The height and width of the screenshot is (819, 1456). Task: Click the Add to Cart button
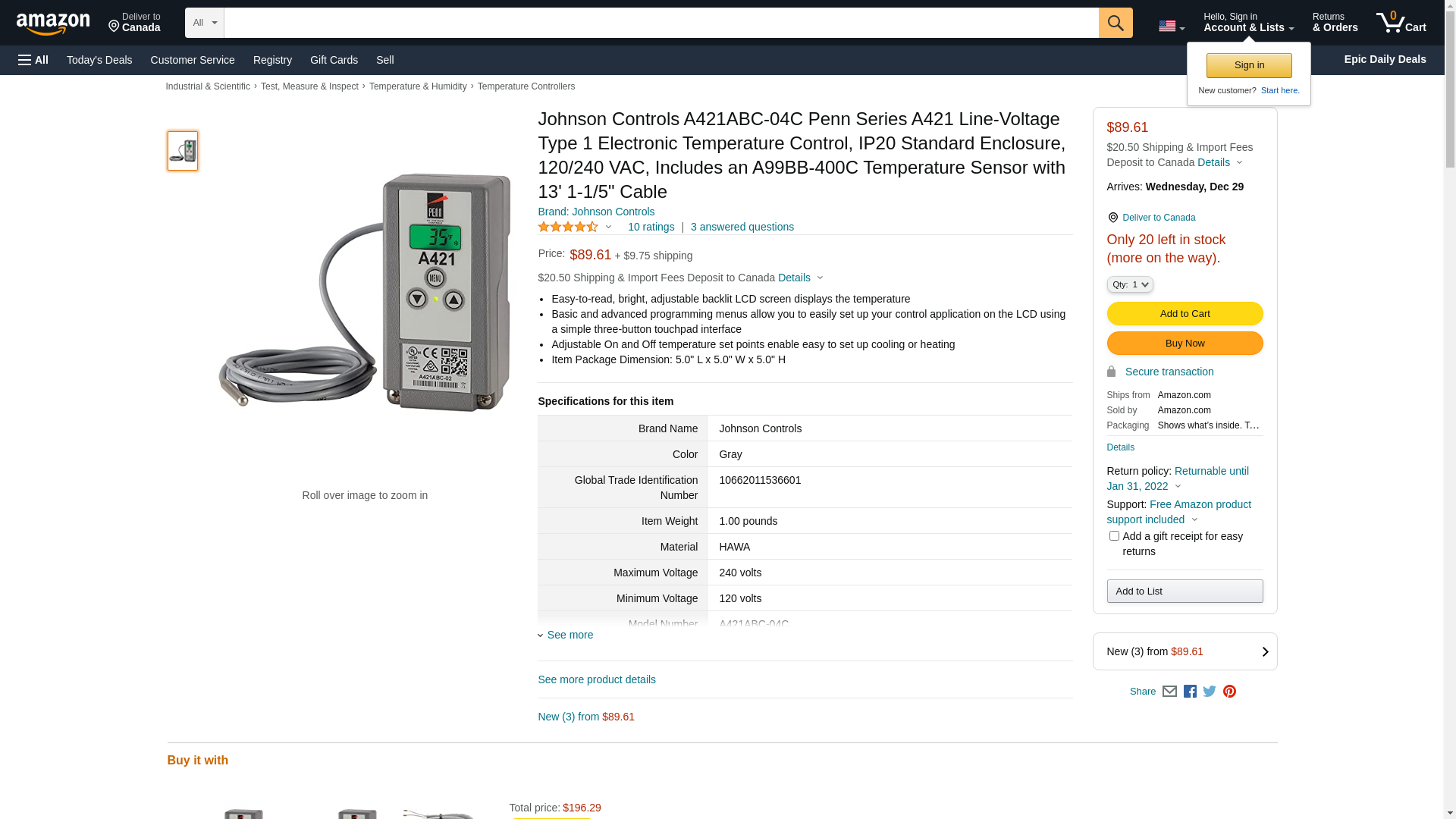[x=1185, y=314]
